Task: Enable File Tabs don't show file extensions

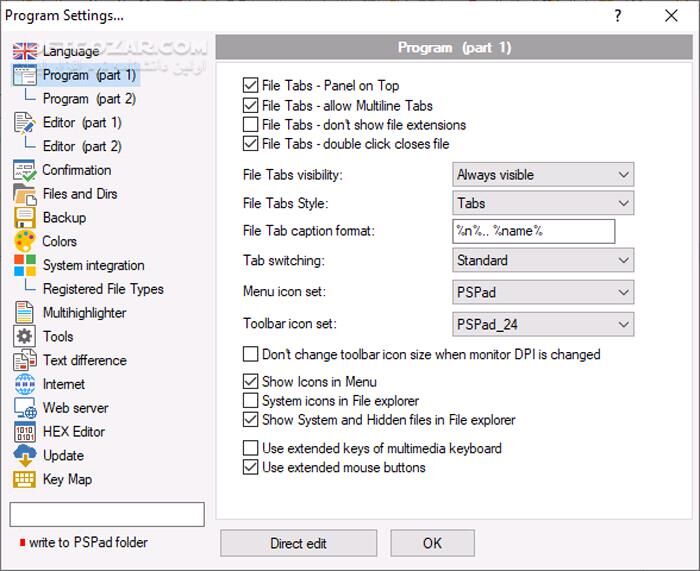Action: (251, 125)
